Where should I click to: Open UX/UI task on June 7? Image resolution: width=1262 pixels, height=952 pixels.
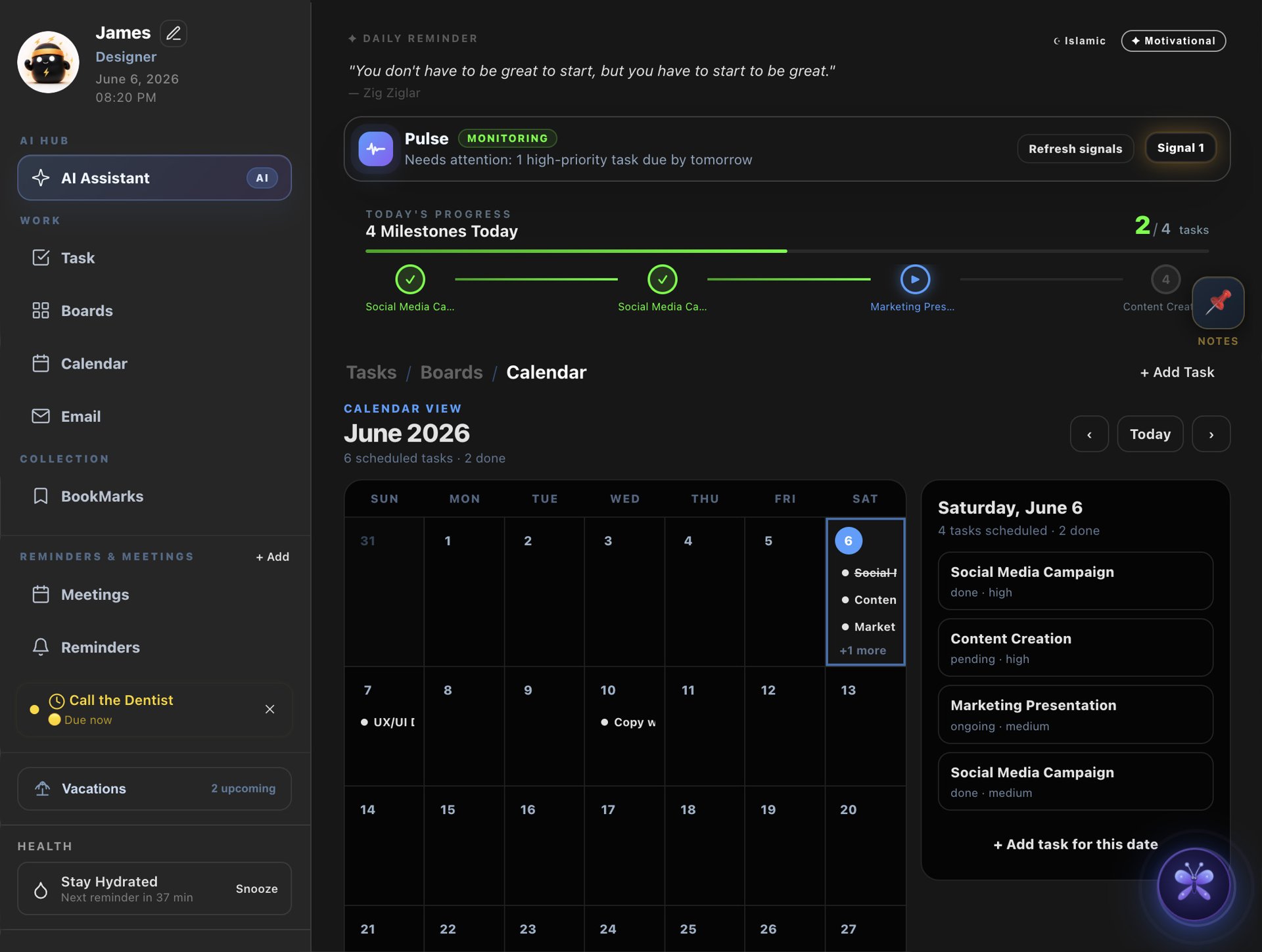pyautogui.click(x=388, y=722)
